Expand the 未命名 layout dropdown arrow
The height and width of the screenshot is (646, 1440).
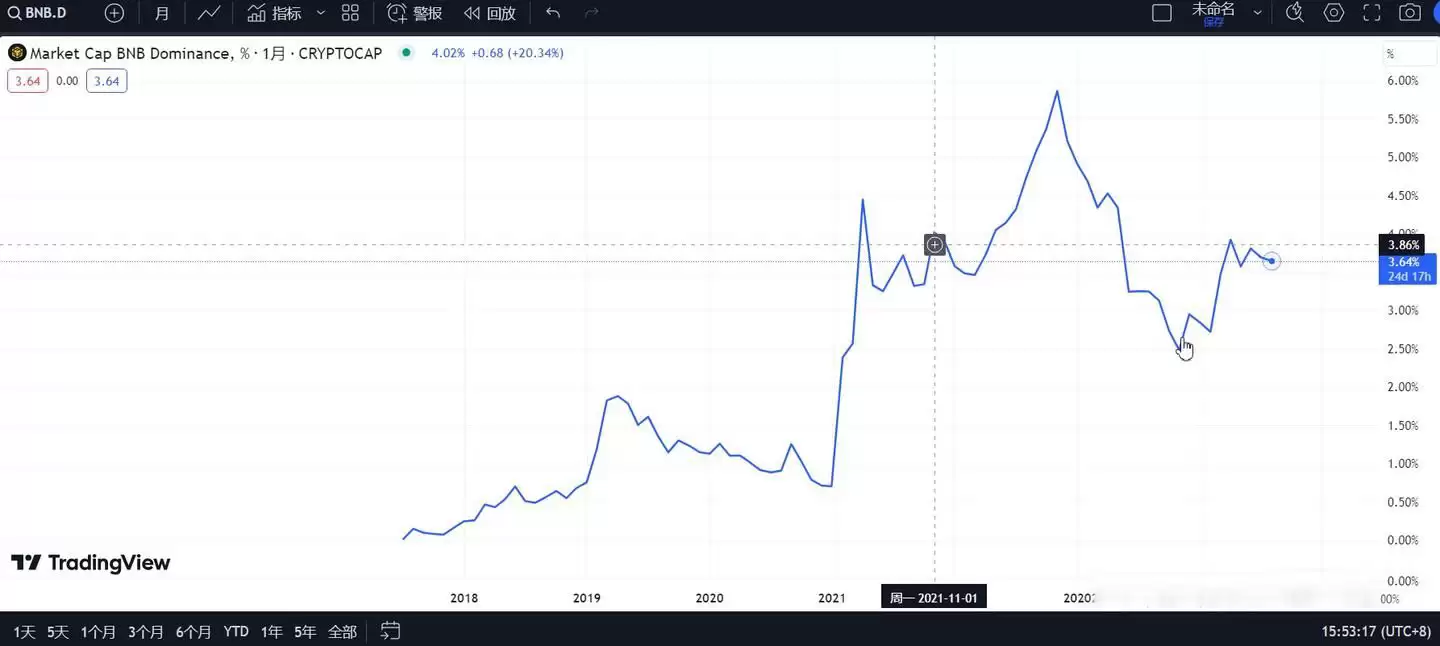(x=1257, y=13)
